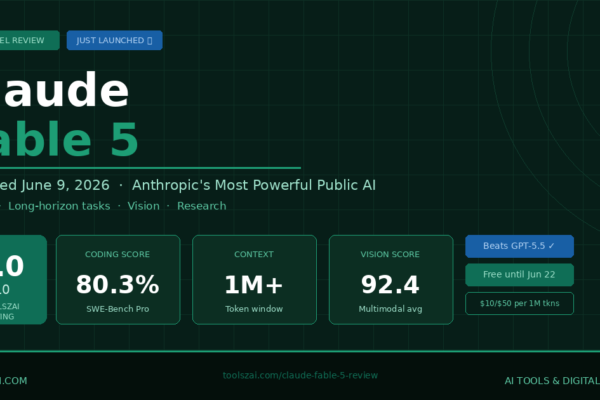
Task: Click the CONTEXT 1M+ card
Action: (x=254, y=280)
